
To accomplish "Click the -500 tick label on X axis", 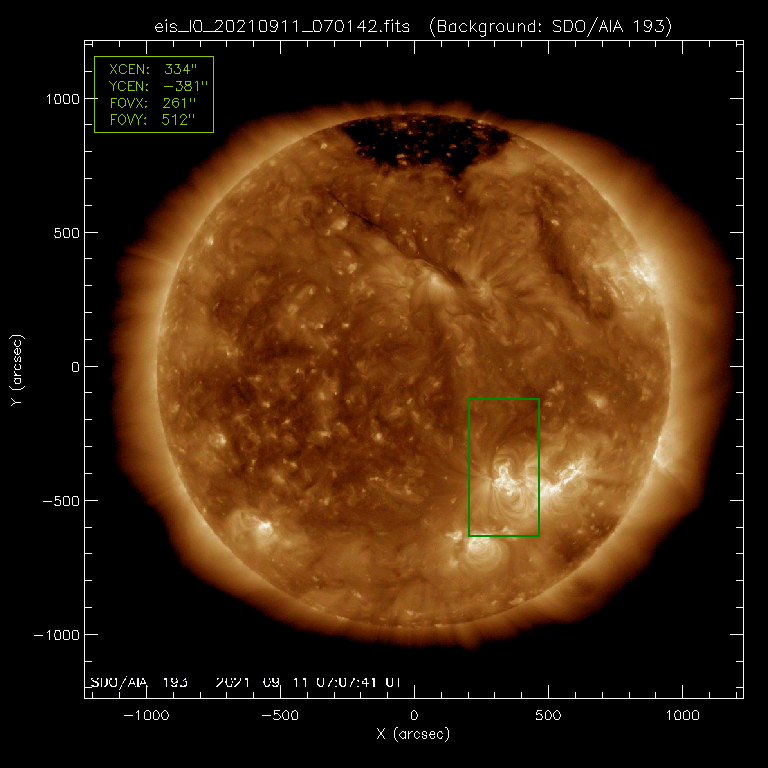I will click(279, 716).
